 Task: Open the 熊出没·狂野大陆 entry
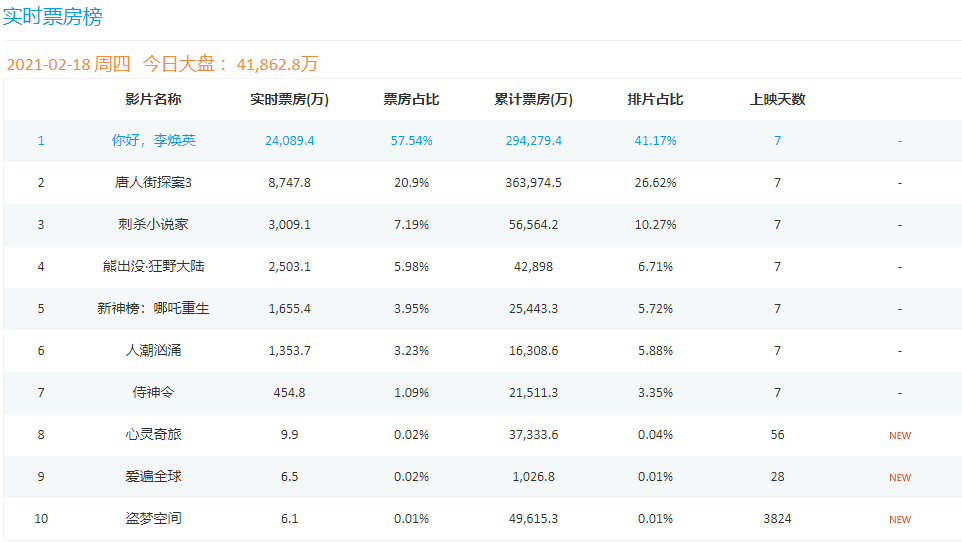pos(153,266)
